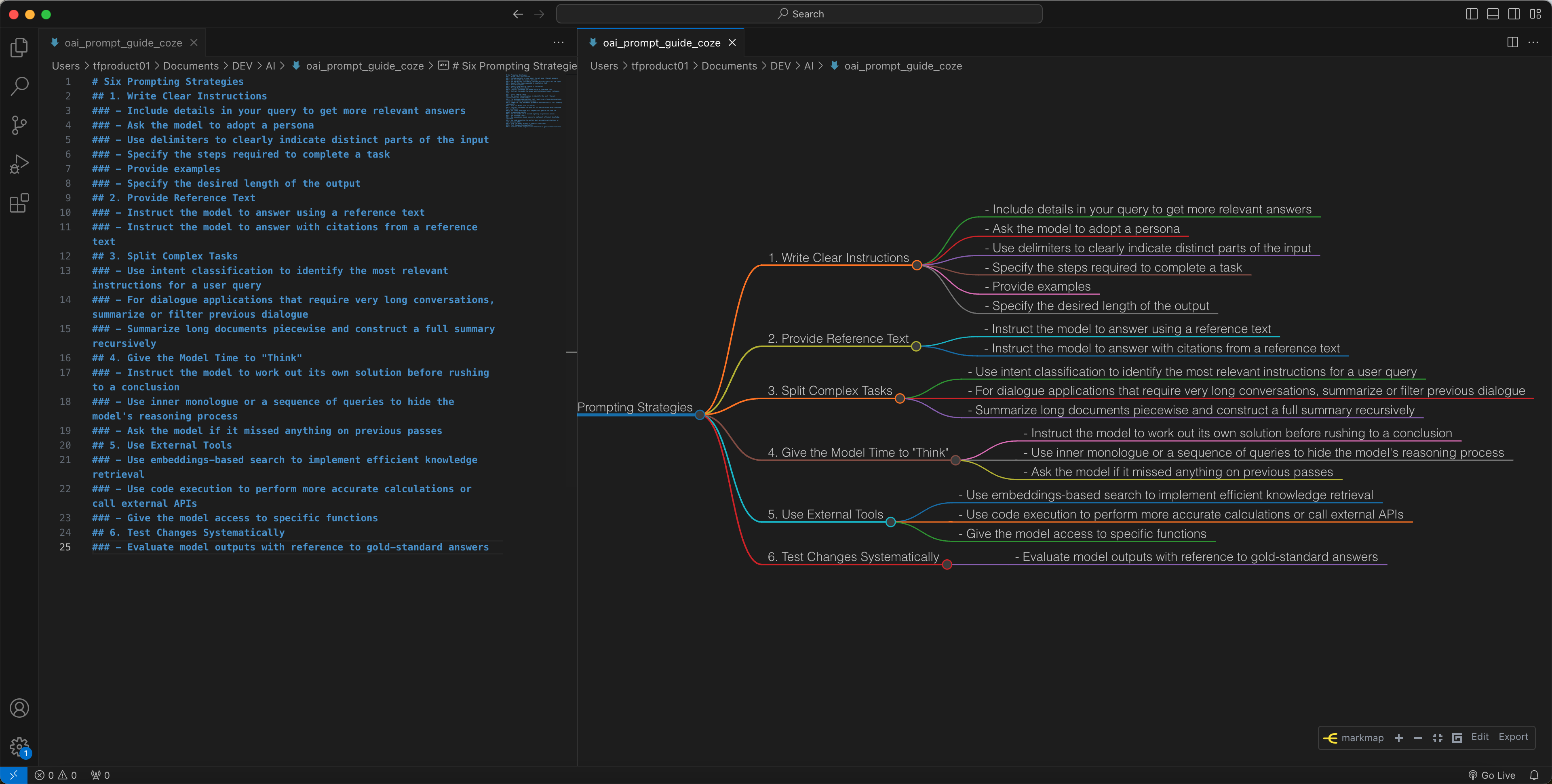Switch to left oai_prompt_guide_coze editor tab
This screenshot has width=1552, height=784.
click(123, 43)
